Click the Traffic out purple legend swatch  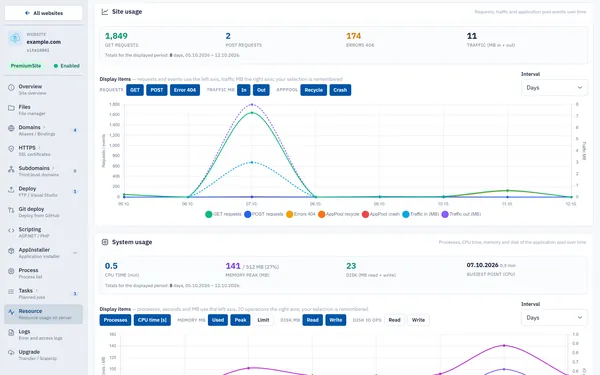coord(445,214)
